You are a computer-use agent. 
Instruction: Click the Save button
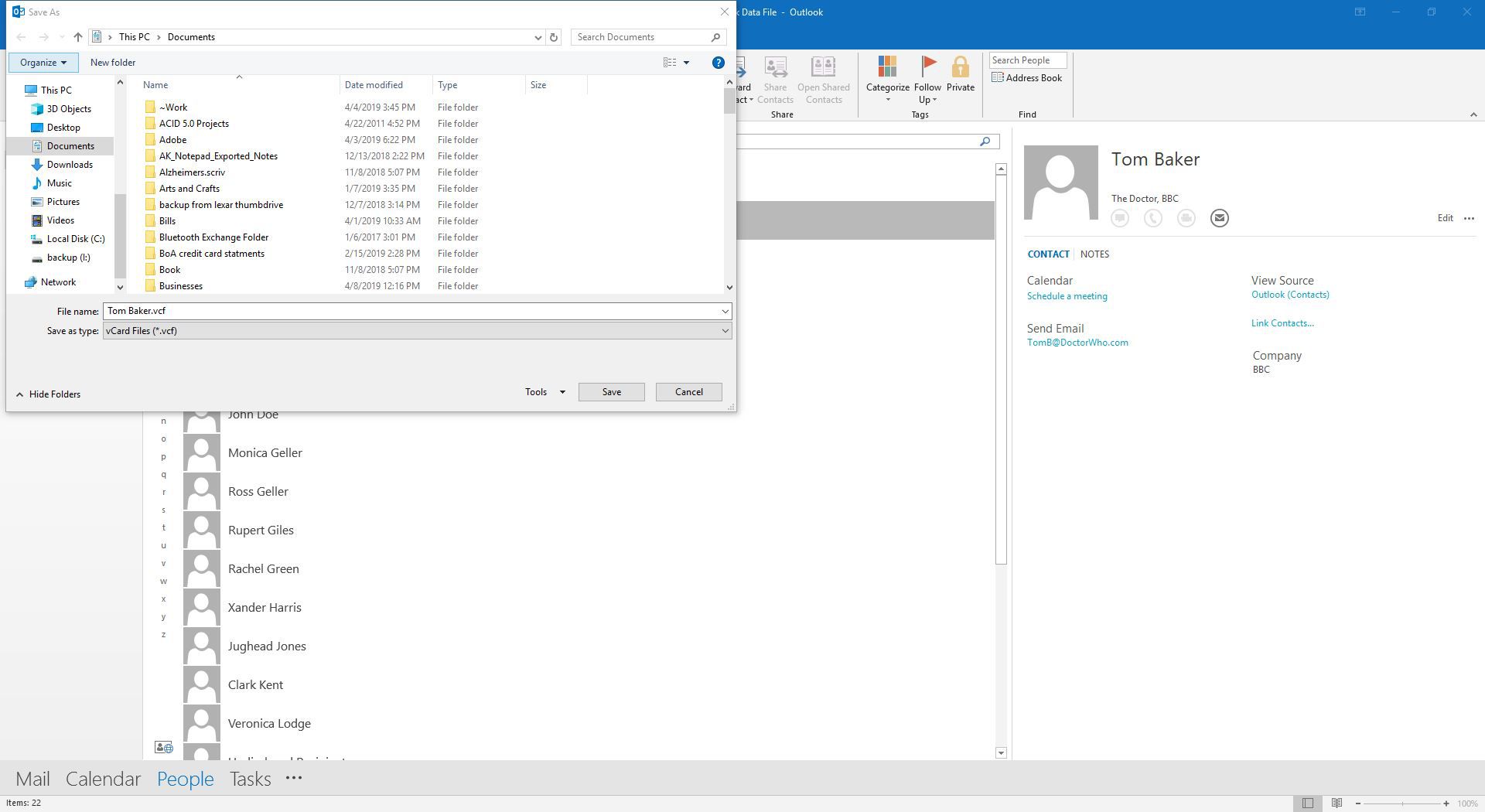611,392
